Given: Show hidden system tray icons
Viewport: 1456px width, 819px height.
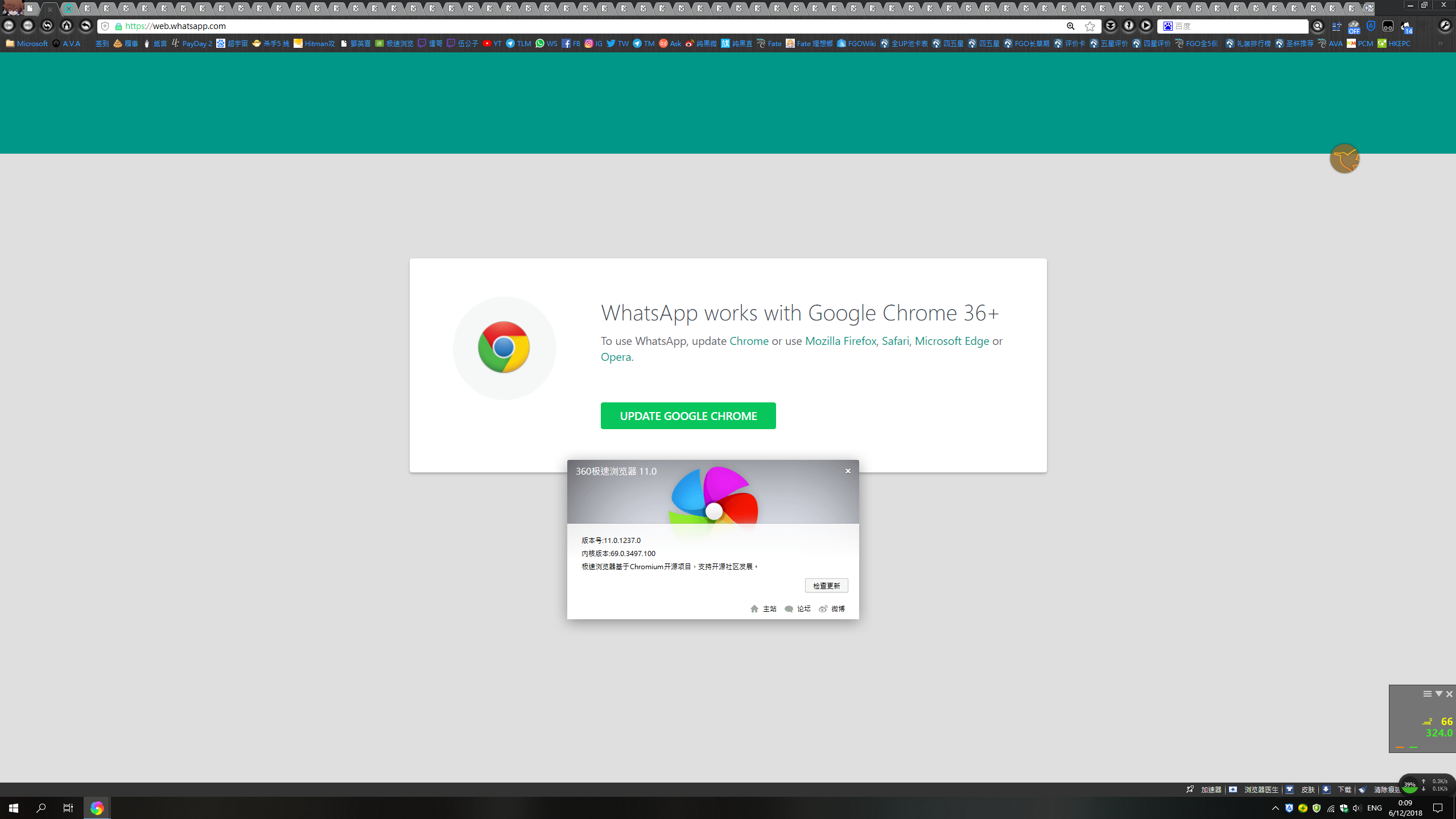Looking at the screenshot, I should (x=1275, y=808).
